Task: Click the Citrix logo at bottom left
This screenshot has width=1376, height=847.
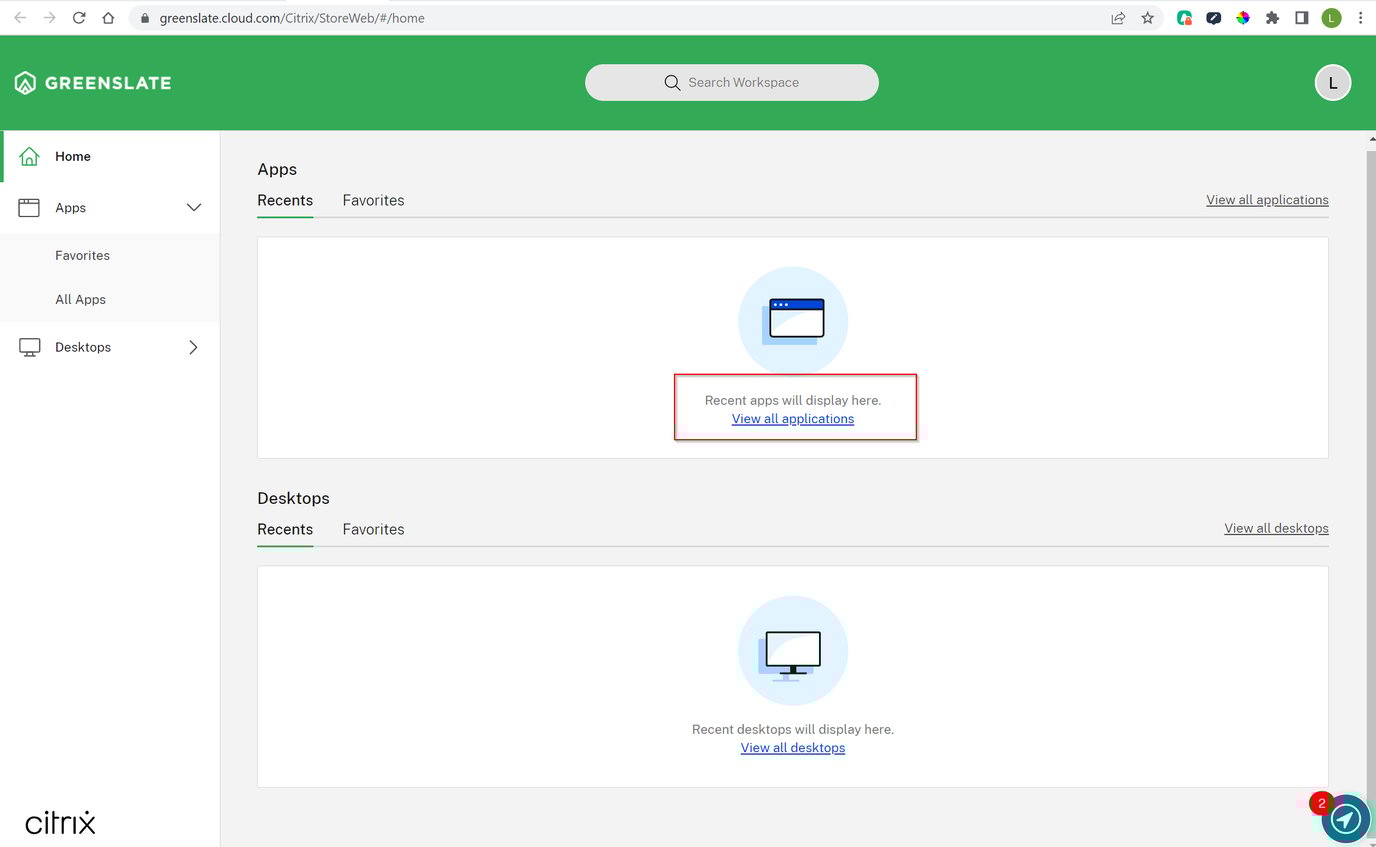Action: (x=60, y=821)
